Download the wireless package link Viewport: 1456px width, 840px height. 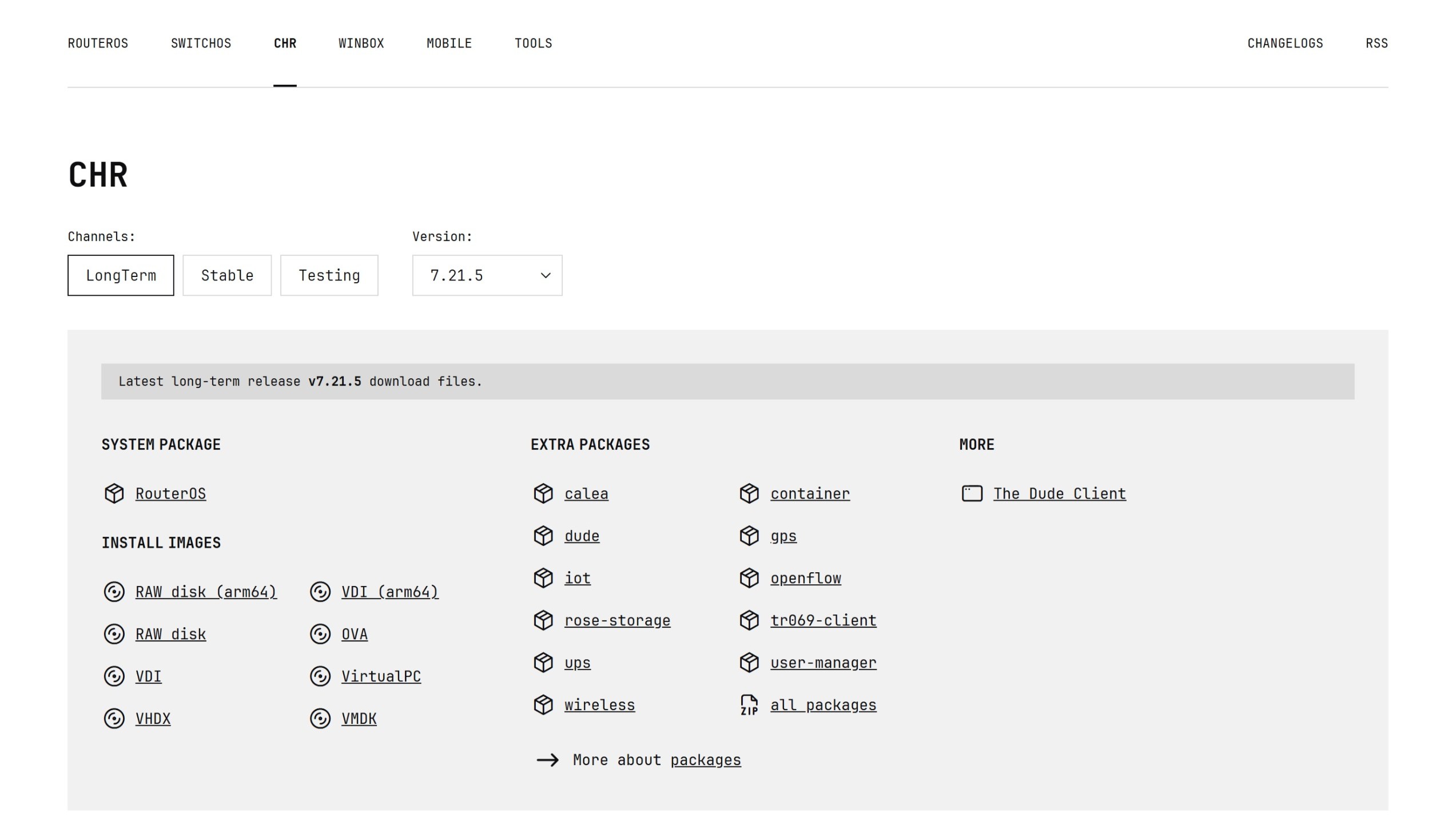(599, 705)
